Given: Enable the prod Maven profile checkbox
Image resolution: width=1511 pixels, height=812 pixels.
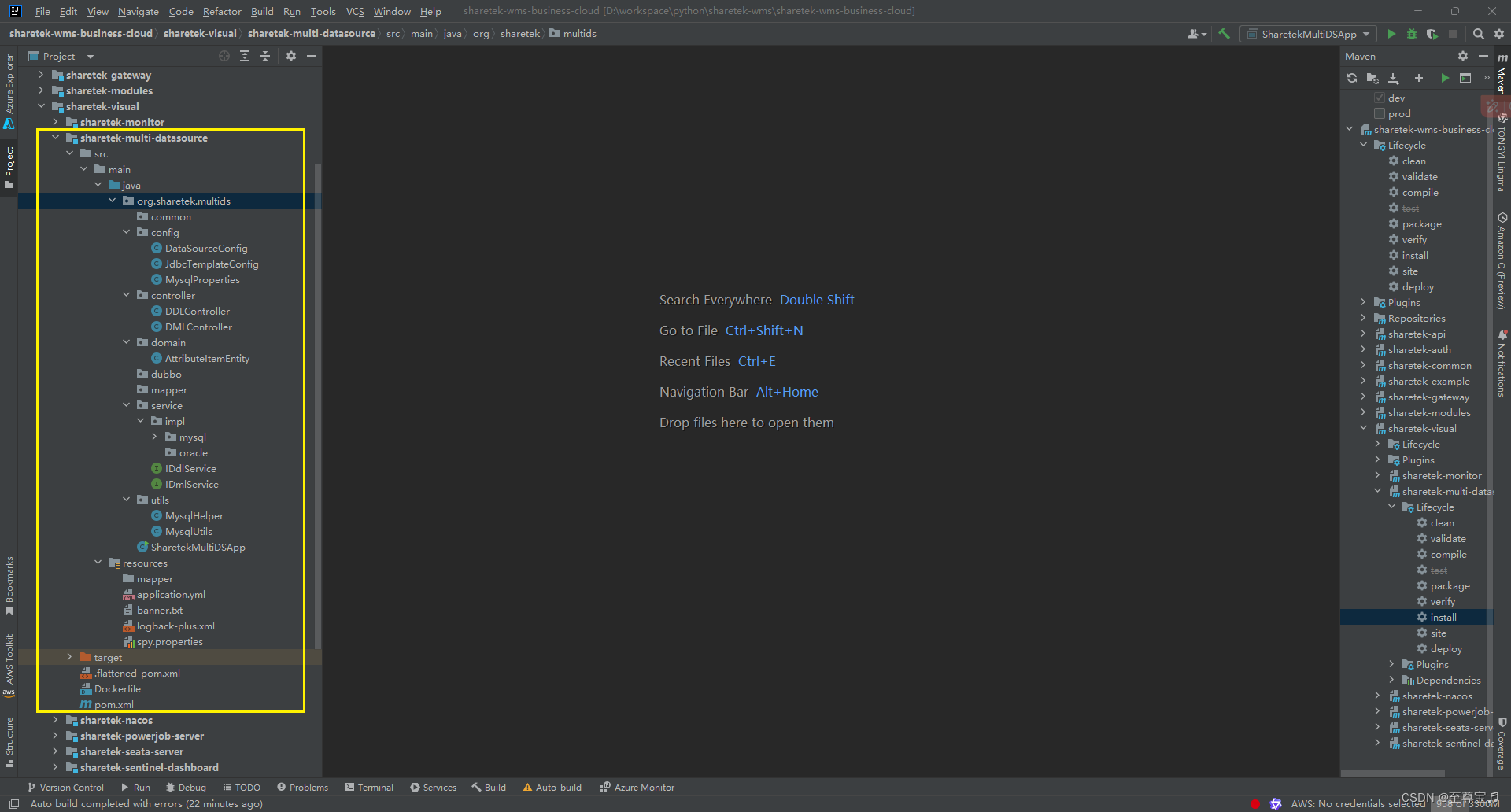Looking at the screenshot, I should tap(1380, 113).
